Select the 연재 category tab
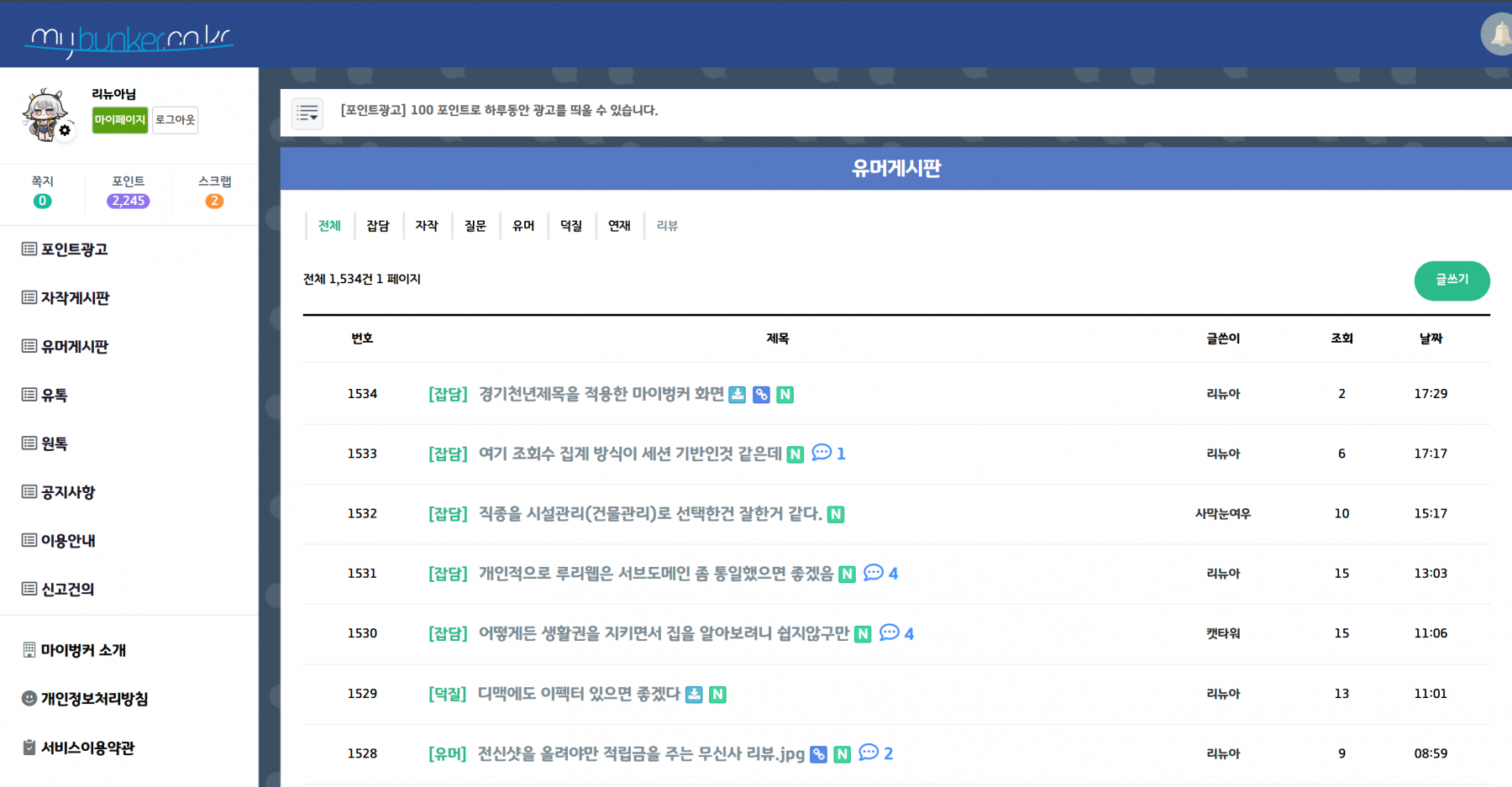 click(619, 226)
